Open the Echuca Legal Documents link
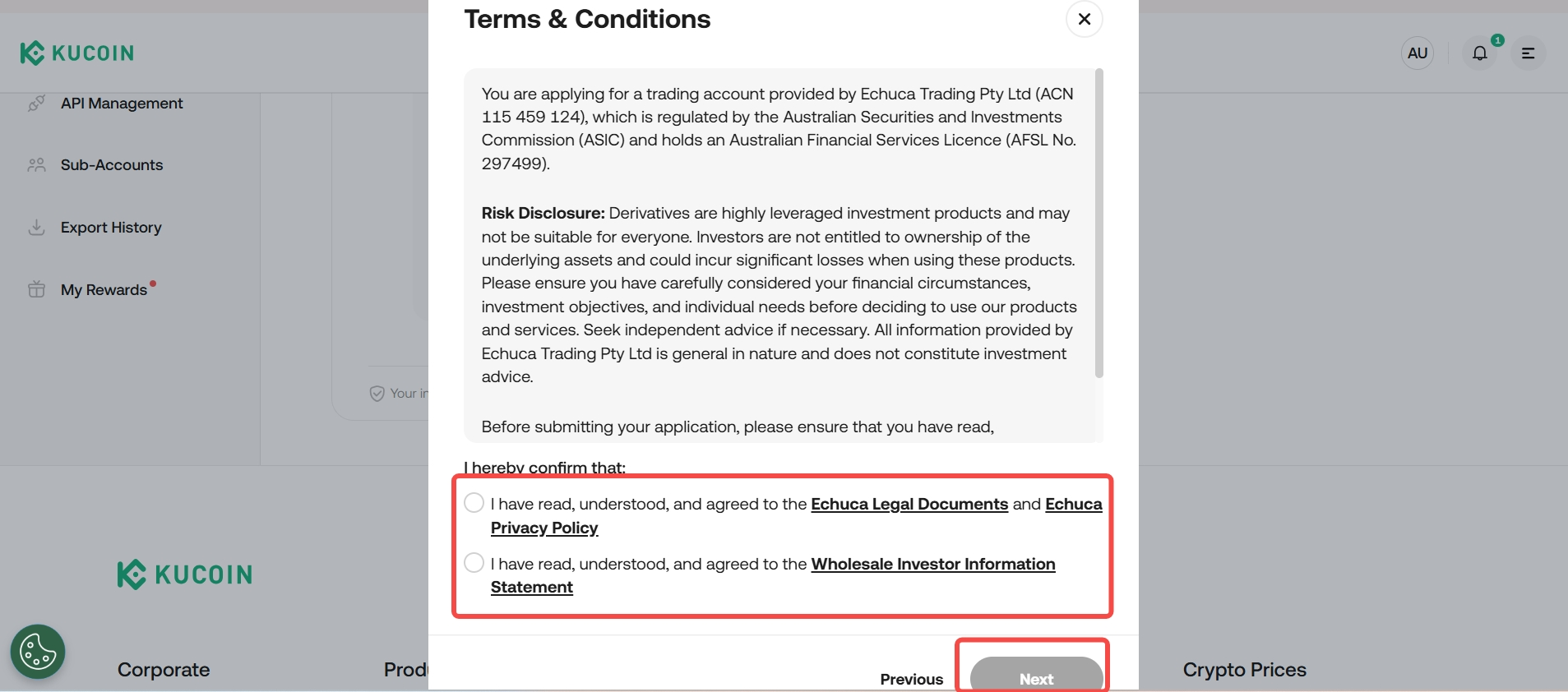 909,504
